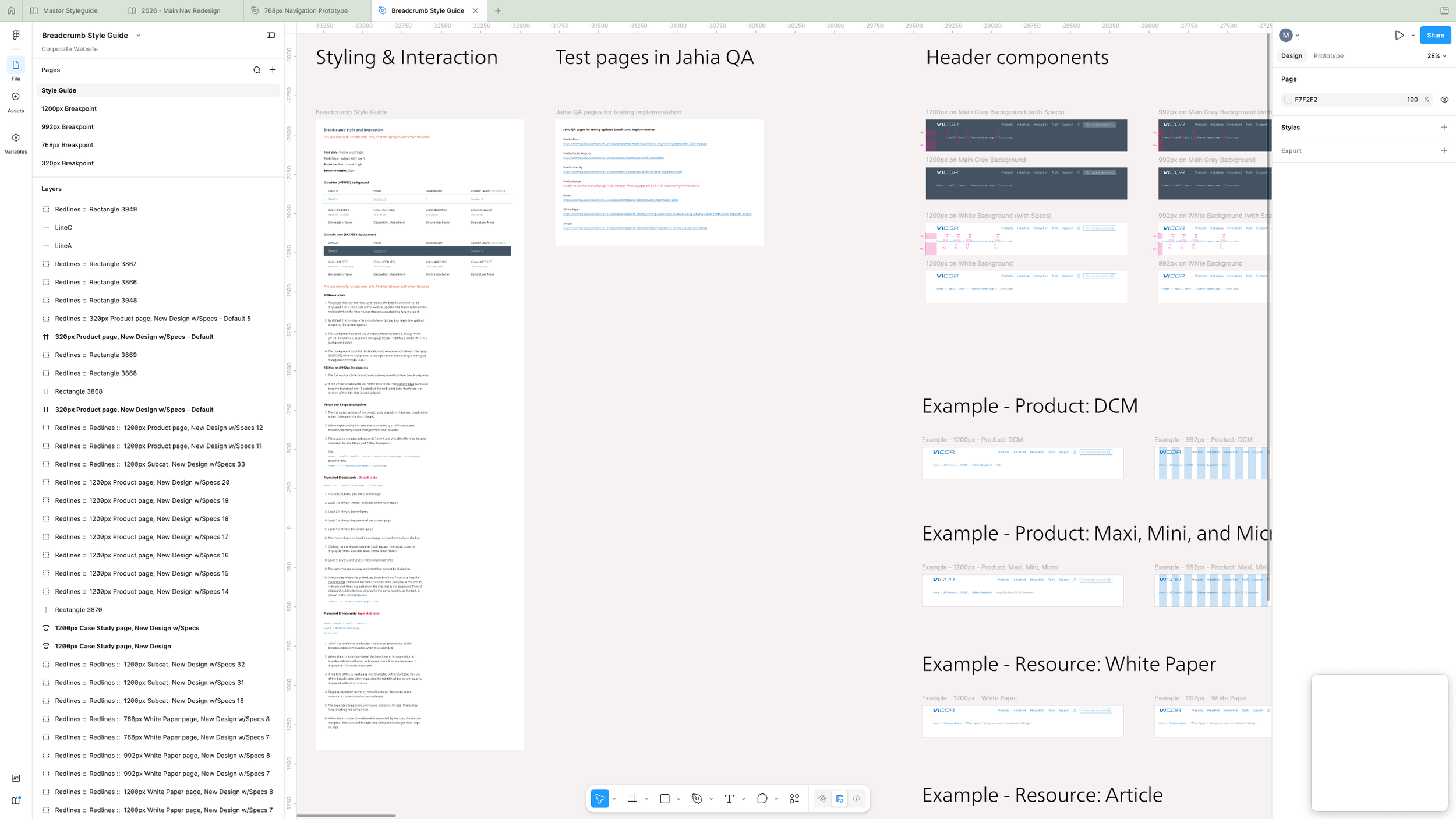1456x819 pixels.
Task: Select the Jahia QA pages frame on canvas
Action: (659, 182)
